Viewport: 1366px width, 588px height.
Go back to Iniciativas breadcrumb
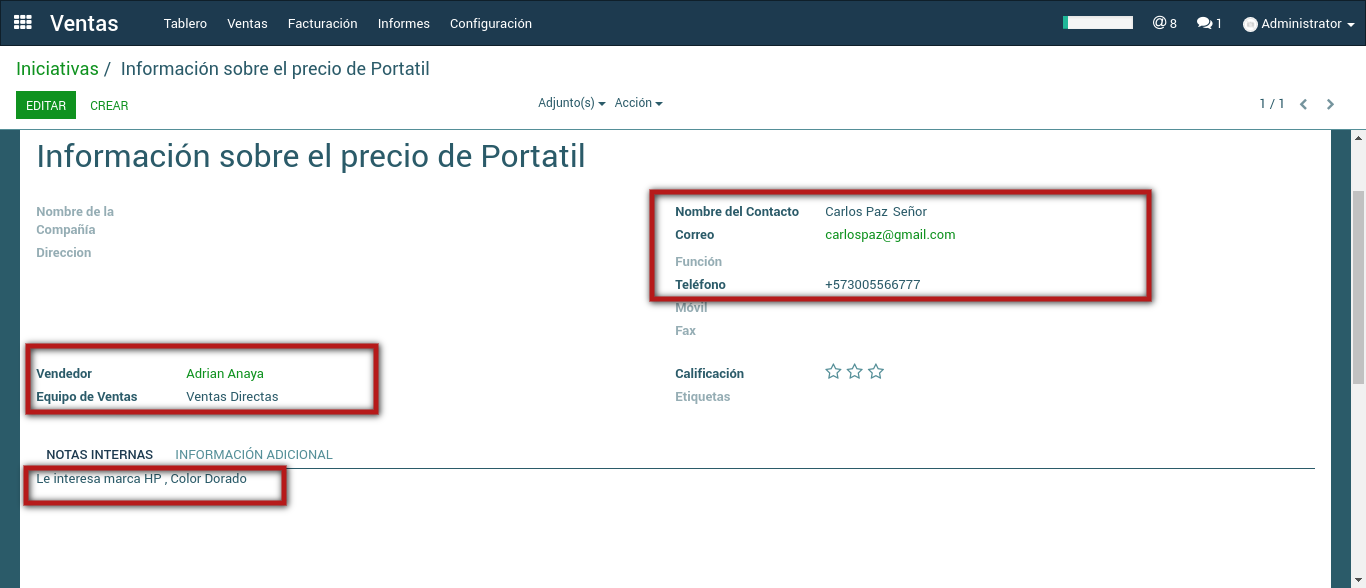(x=57, y=69)
